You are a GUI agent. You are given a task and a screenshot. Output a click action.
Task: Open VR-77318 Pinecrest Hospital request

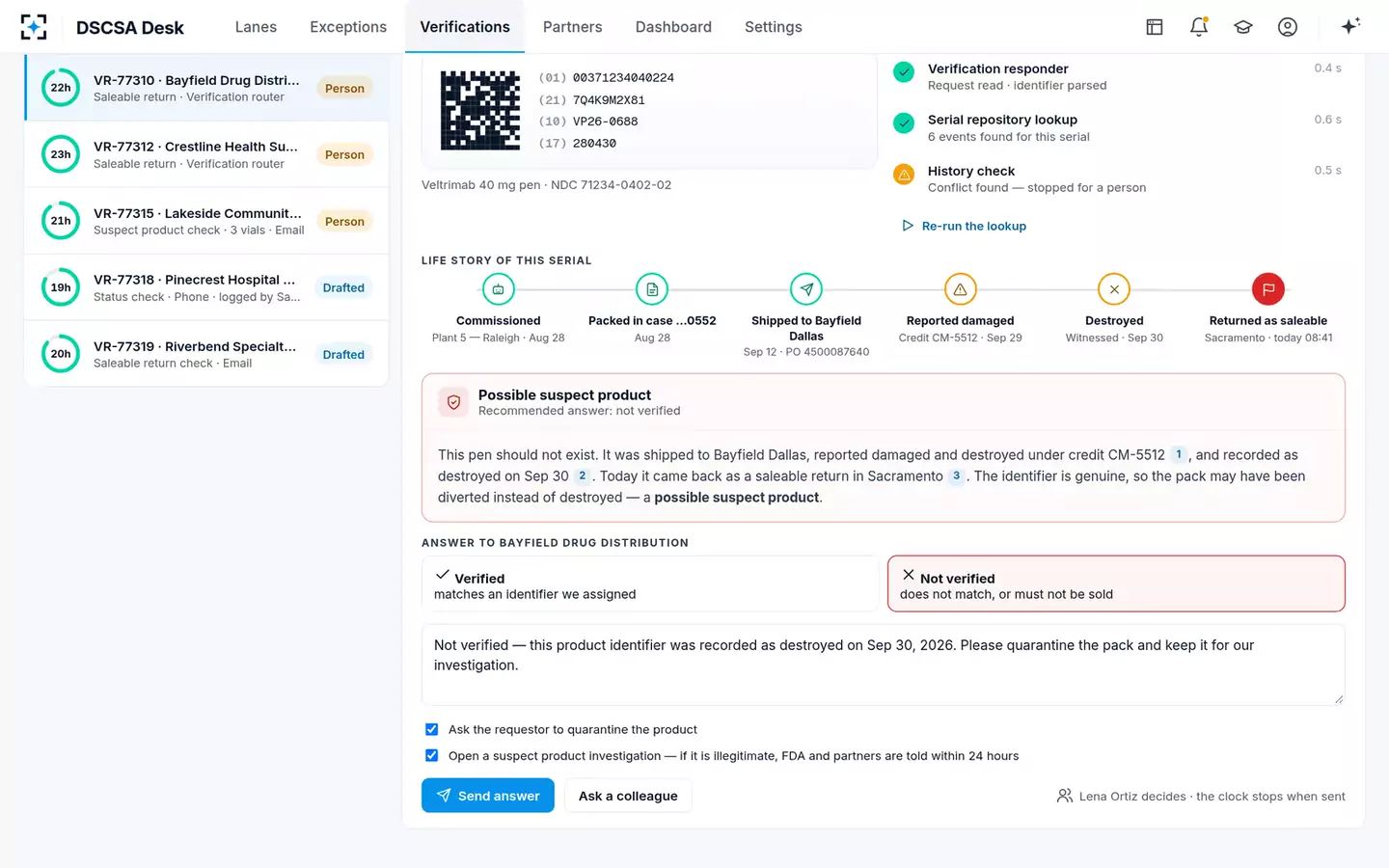click(206, 287)
